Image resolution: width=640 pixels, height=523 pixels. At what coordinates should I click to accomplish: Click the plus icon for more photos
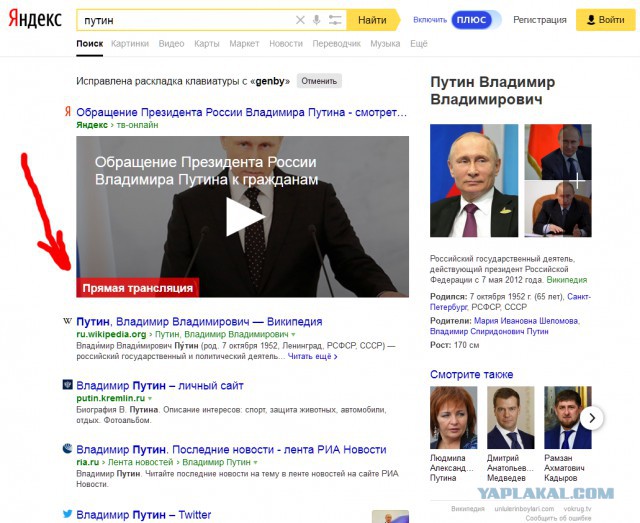click(577, 180)
